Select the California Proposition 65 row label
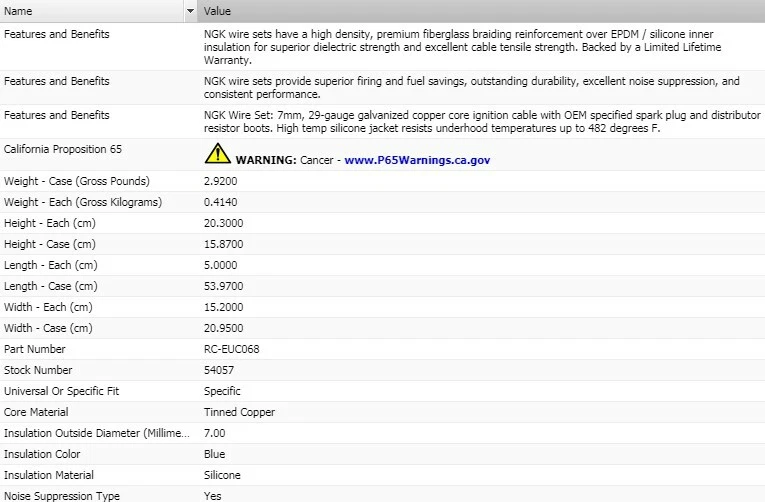Screen dimensions: 765x502 pos(63,149)
